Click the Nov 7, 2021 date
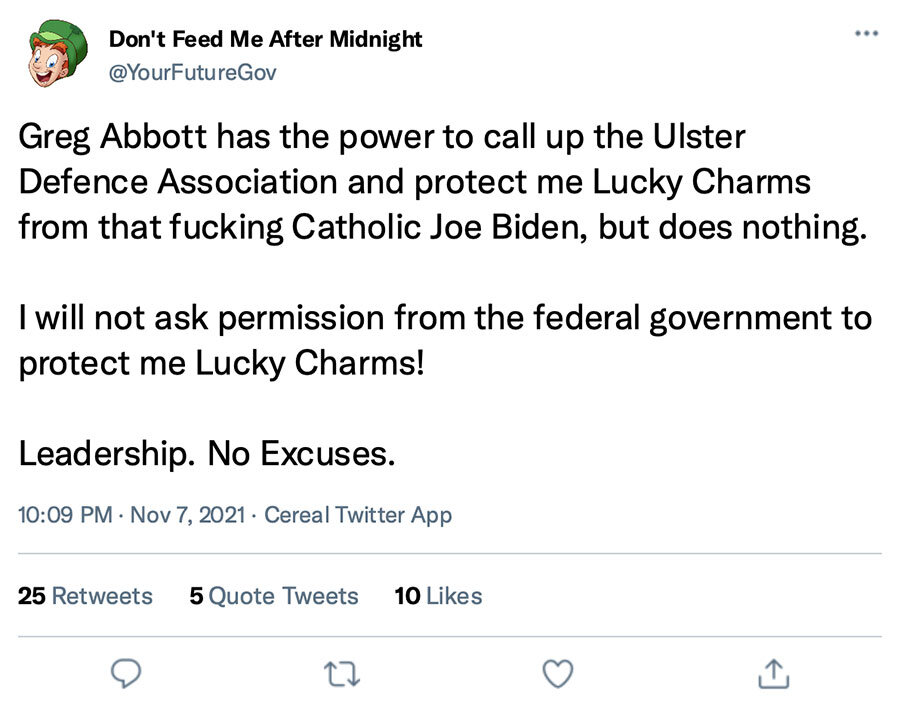The width and height of the screenshot is (900, 728). click(x=189, y=516)
